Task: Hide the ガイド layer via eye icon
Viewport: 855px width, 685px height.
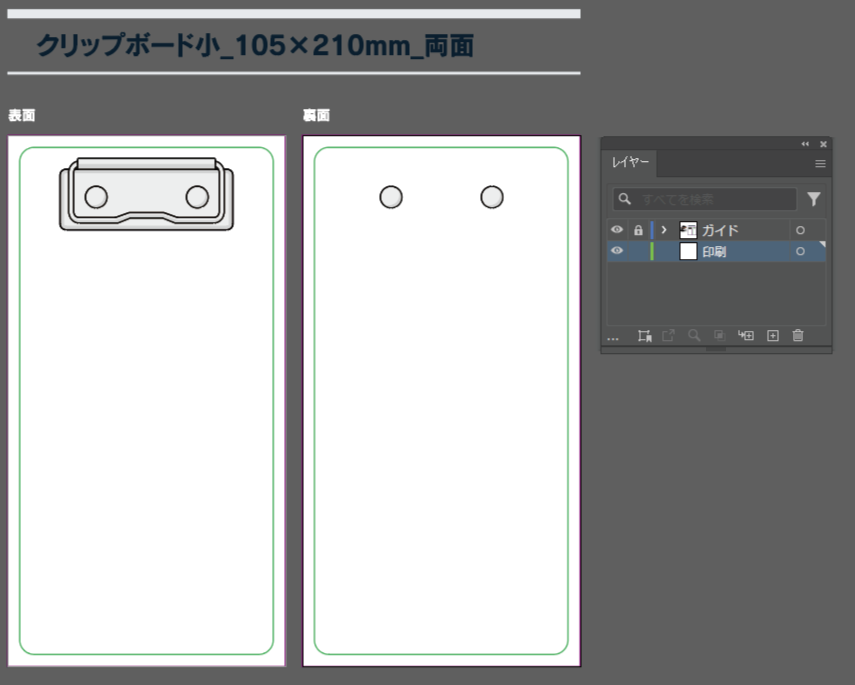Action: (x=617, y=230)
